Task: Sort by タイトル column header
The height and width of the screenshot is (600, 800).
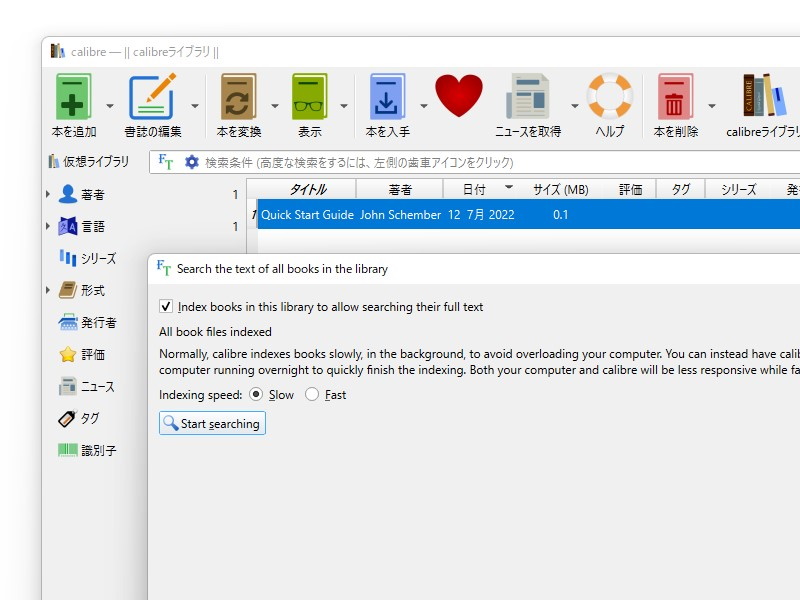Action: (x=307, y=190)
